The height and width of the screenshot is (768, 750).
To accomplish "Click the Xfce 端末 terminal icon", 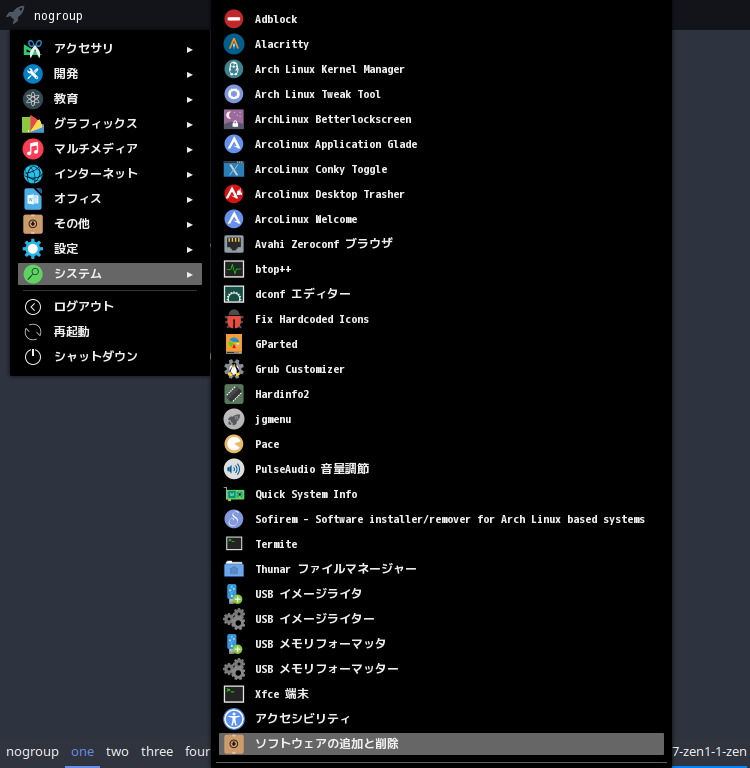I will (234, 694).
